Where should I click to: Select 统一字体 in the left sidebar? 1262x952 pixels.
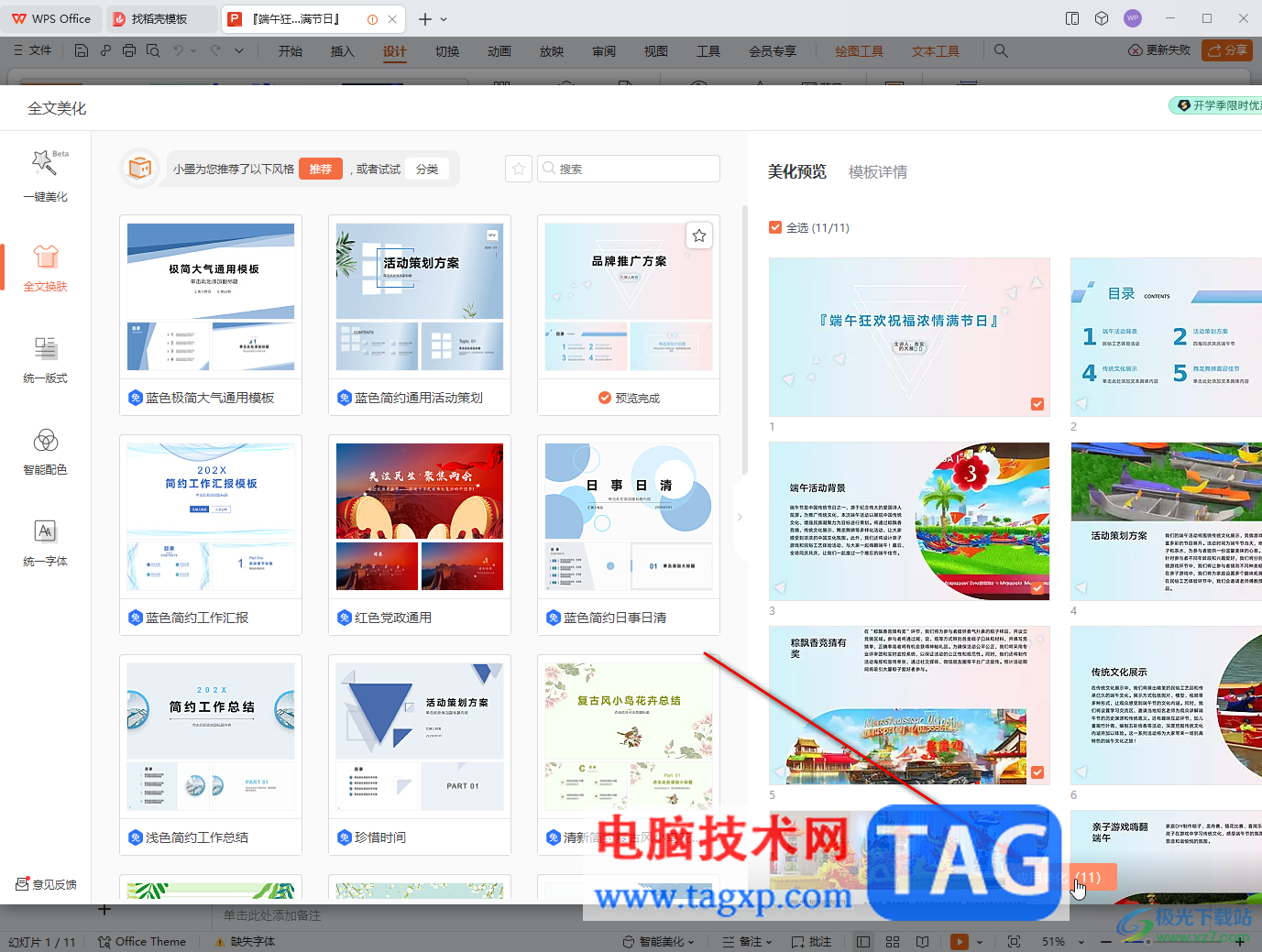(x=45, y=542)
